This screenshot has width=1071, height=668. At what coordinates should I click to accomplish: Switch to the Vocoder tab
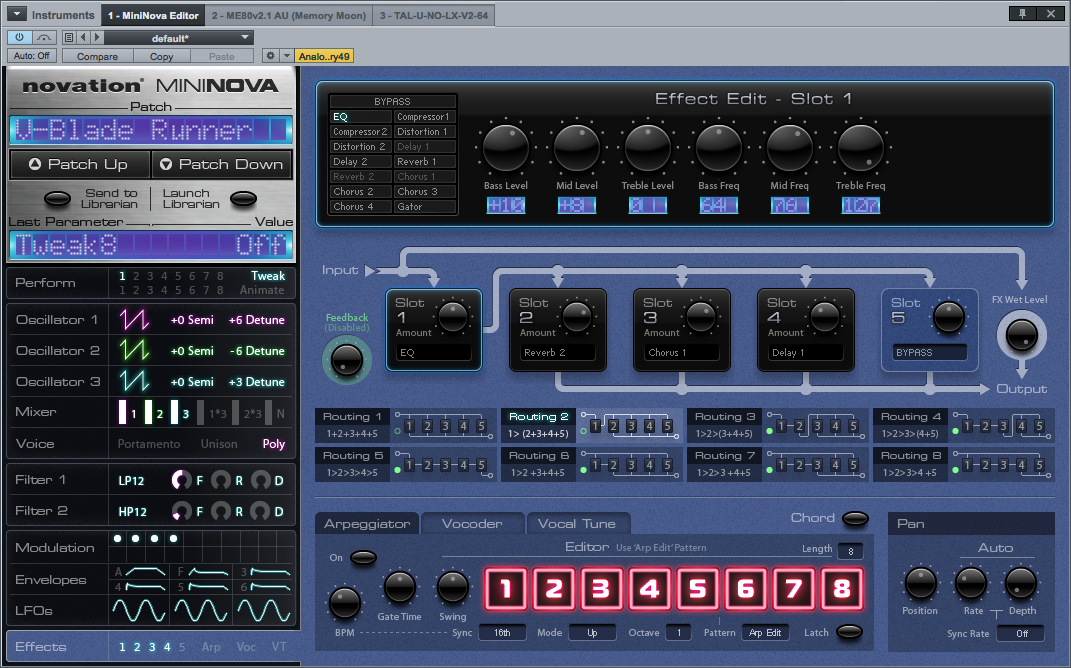(x=473, y=523)
